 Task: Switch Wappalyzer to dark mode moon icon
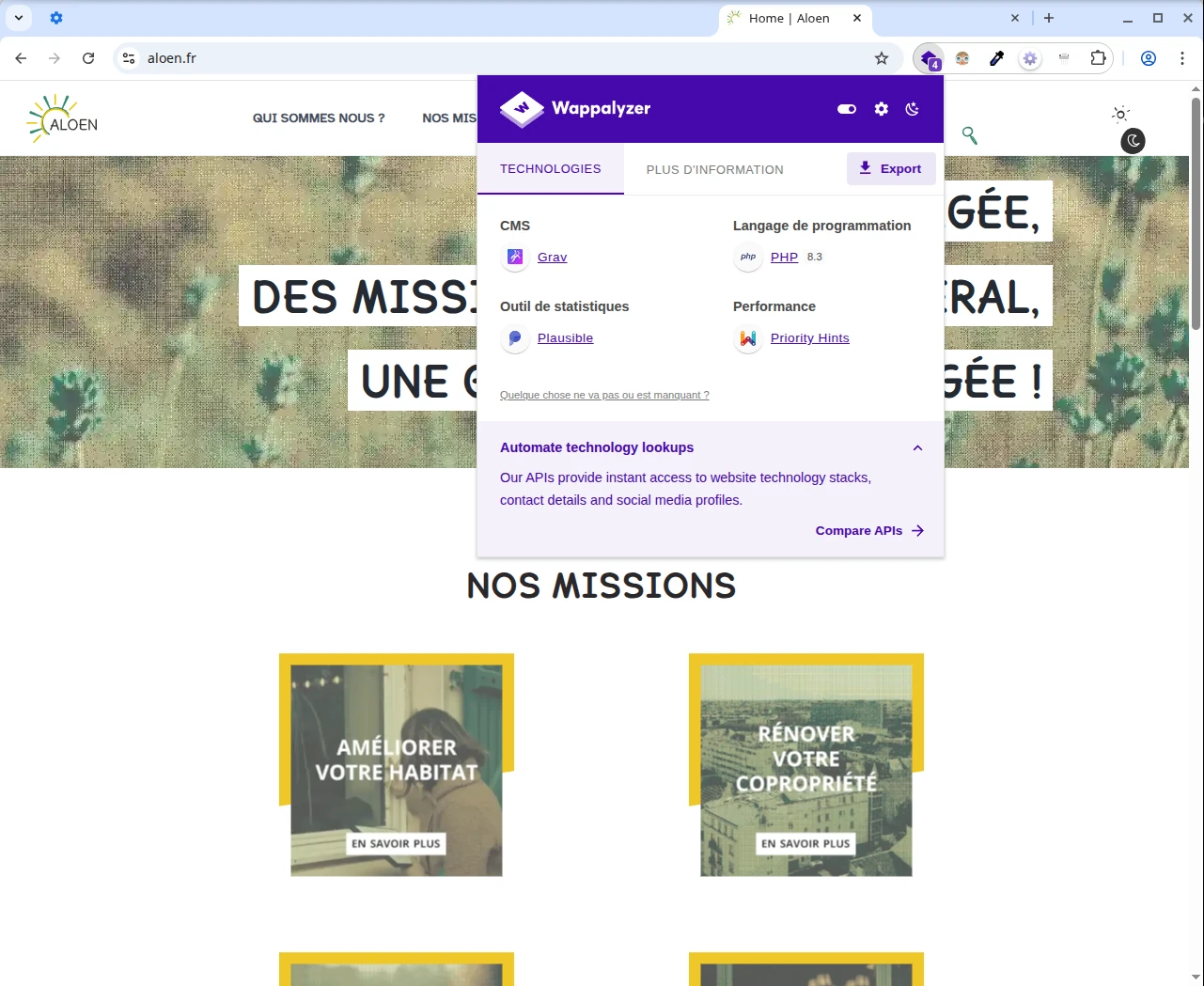click(x=913, y=109)
